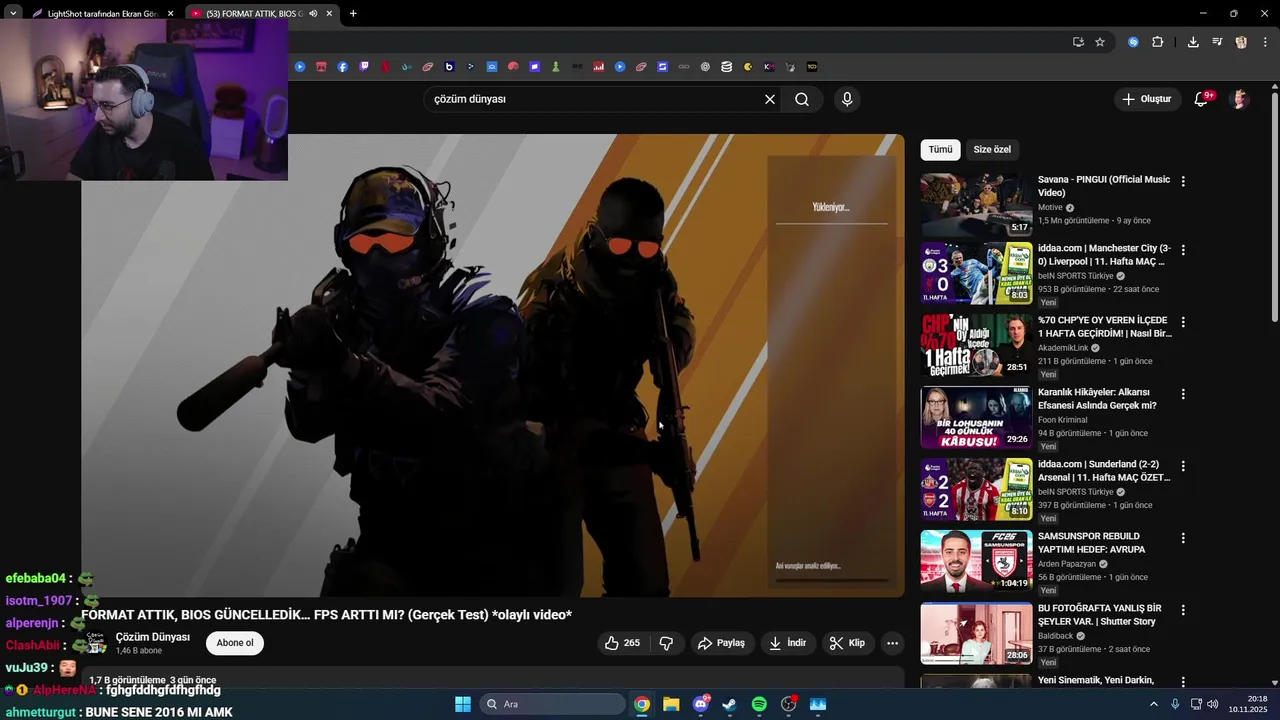Open 'BU FOTOĞRAFTA YANLIŞ BİR ŞEYLER VAR' title
1280x720 pixels.
[1100, 615]
